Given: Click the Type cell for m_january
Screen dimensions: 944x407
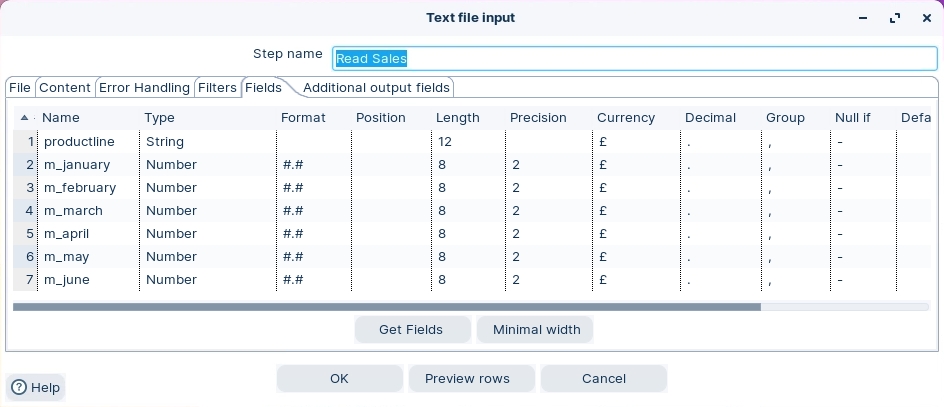Looking at the screenshot, I should (208, 165).
